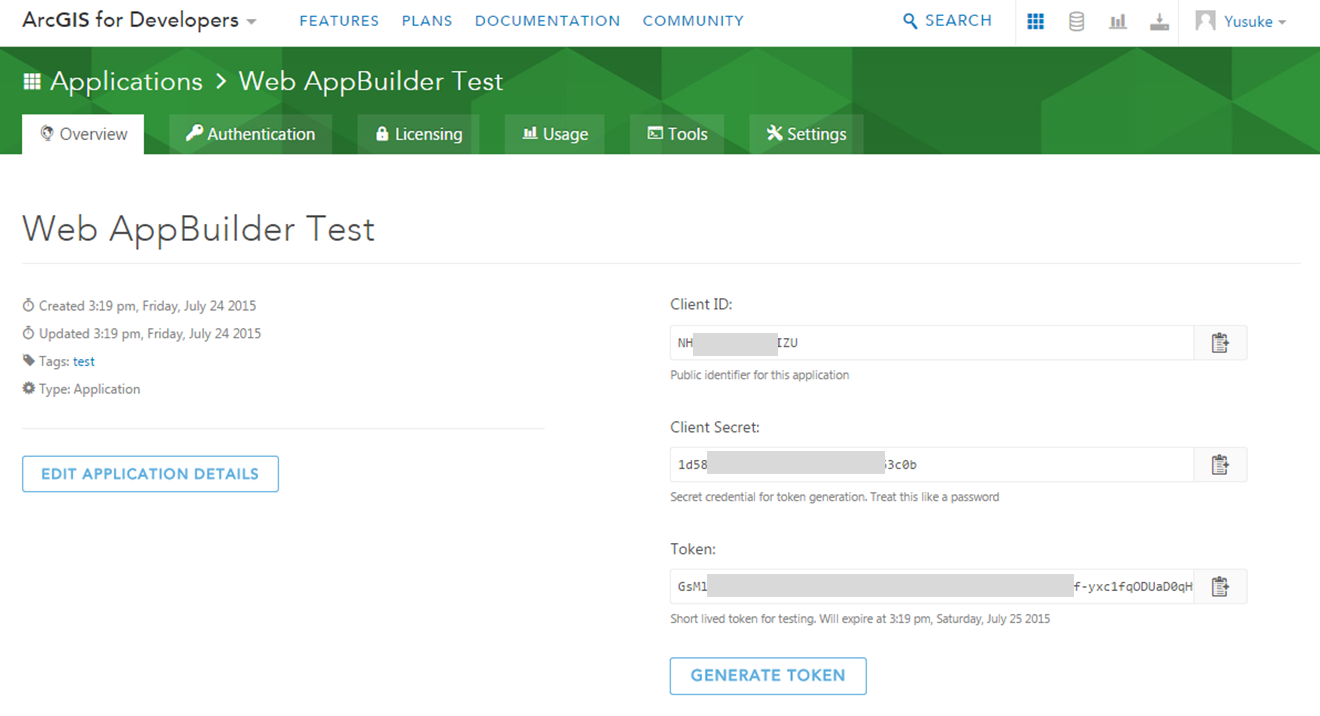Image resolution: width=1320 pixels, height=716 pixels.
Task: Click the chart icon on Usage tab
Action: click(530, 134)
